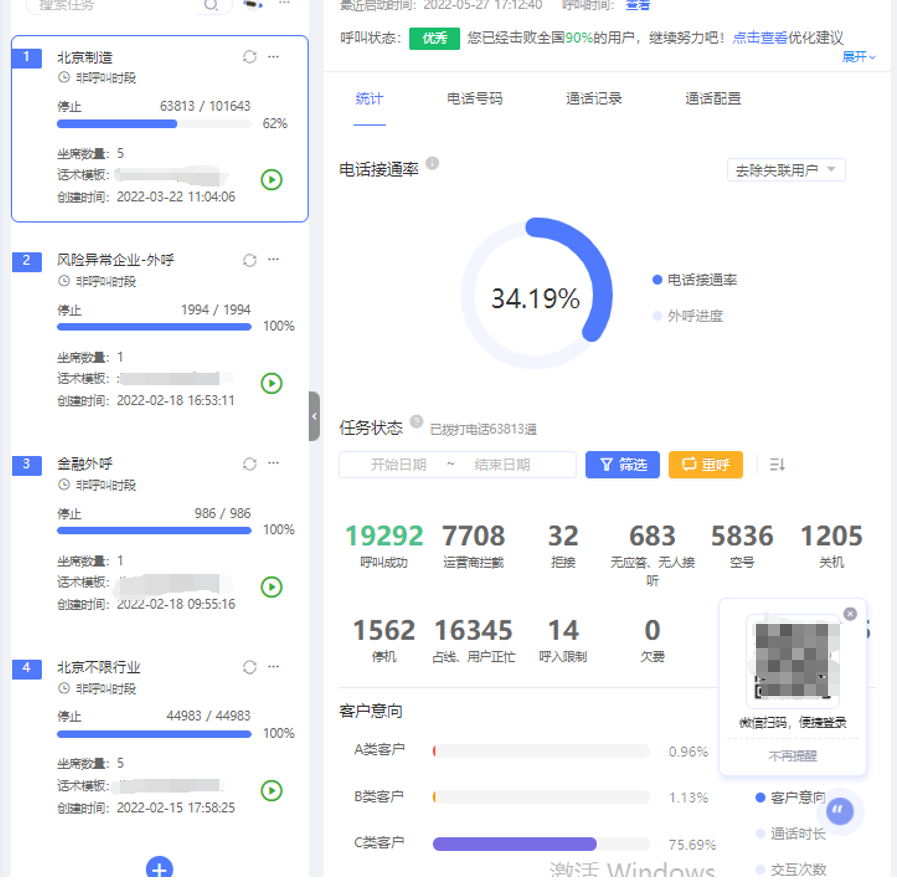
Task: Toggle 电话接通率 legend item
Action: [695, 281]
